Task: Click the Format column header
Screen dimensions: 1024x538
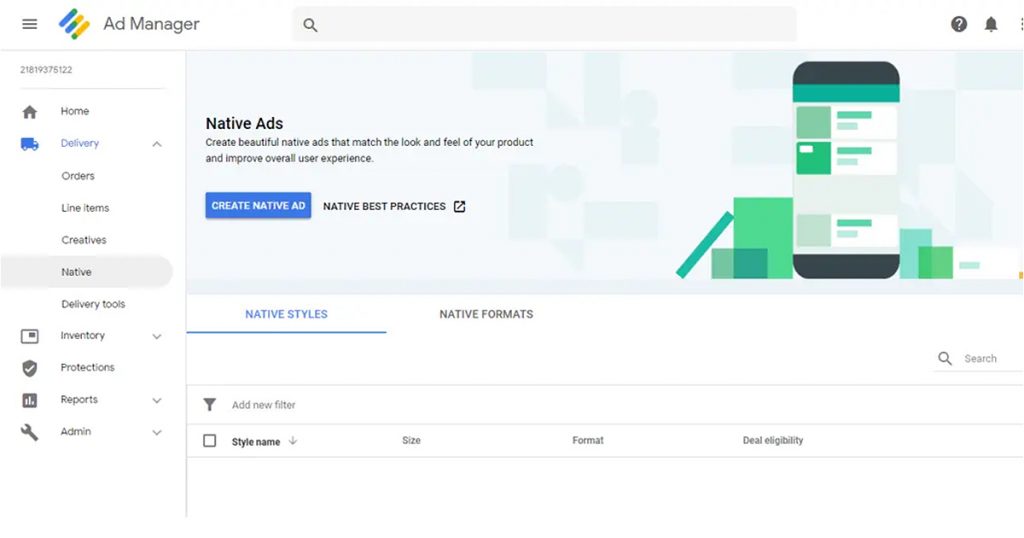Action: (588, 440)
